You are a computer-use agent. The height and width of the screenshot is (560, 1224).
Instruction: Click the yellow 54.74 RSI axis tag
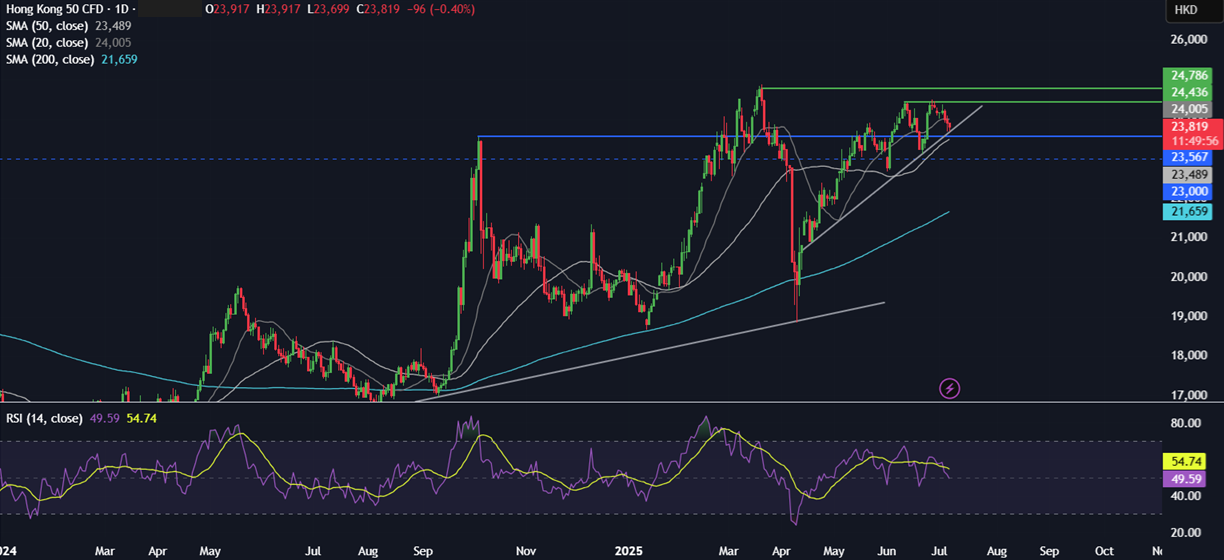(1183, 462)
